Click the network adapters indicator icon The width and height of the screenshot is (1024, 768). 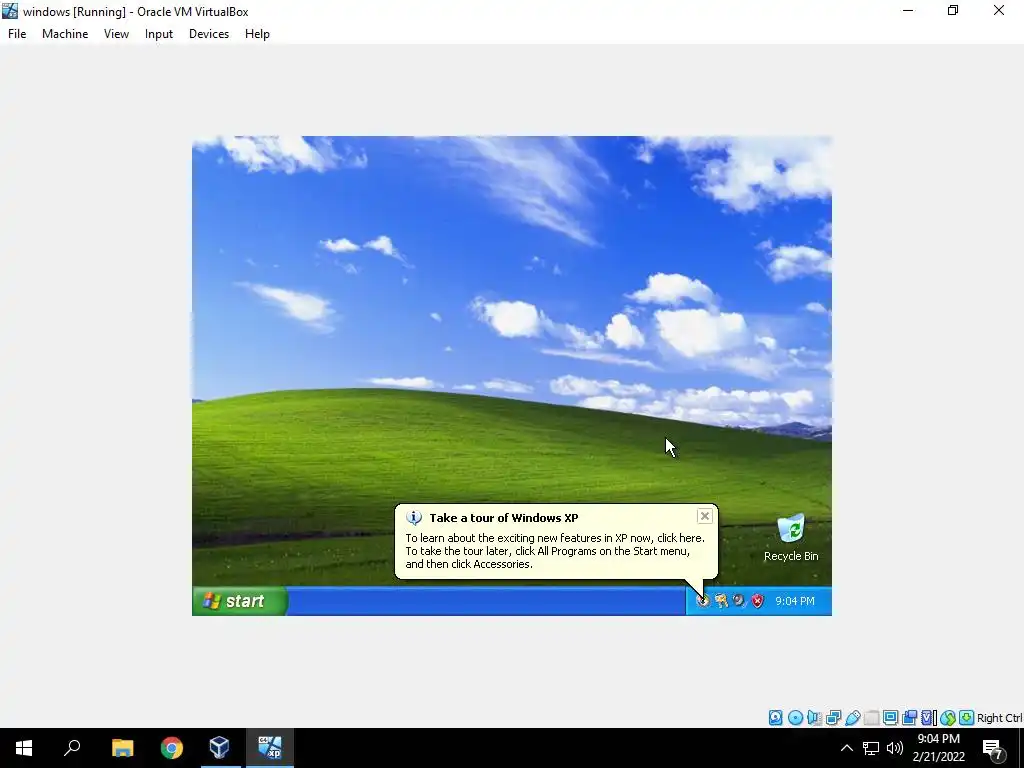[833, 718]
